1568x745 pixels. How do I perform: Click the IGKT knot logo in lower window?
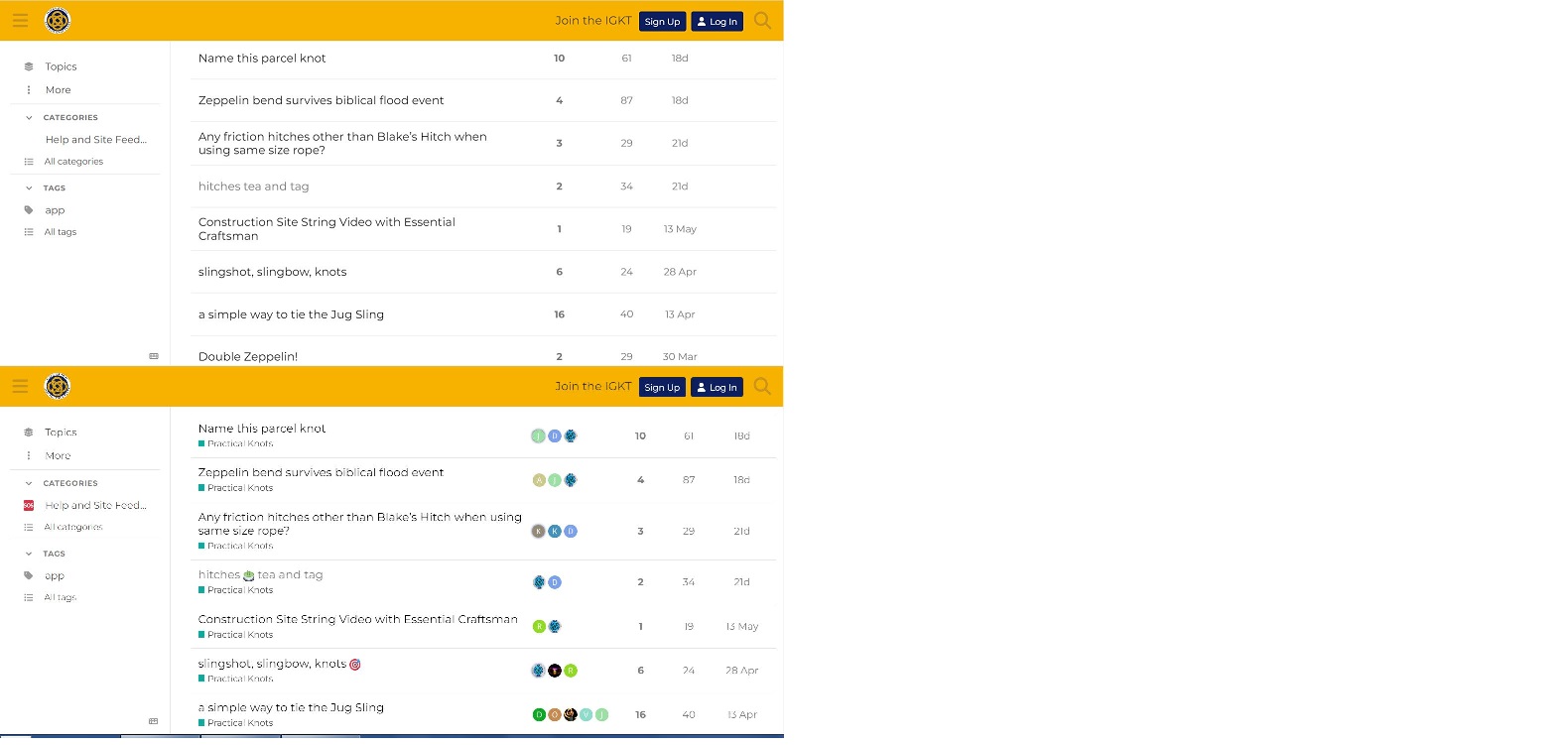58,386
